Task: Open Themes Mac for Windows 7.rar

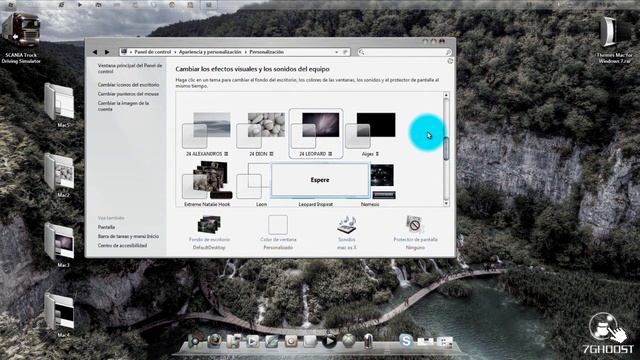Action: point(615,39)
